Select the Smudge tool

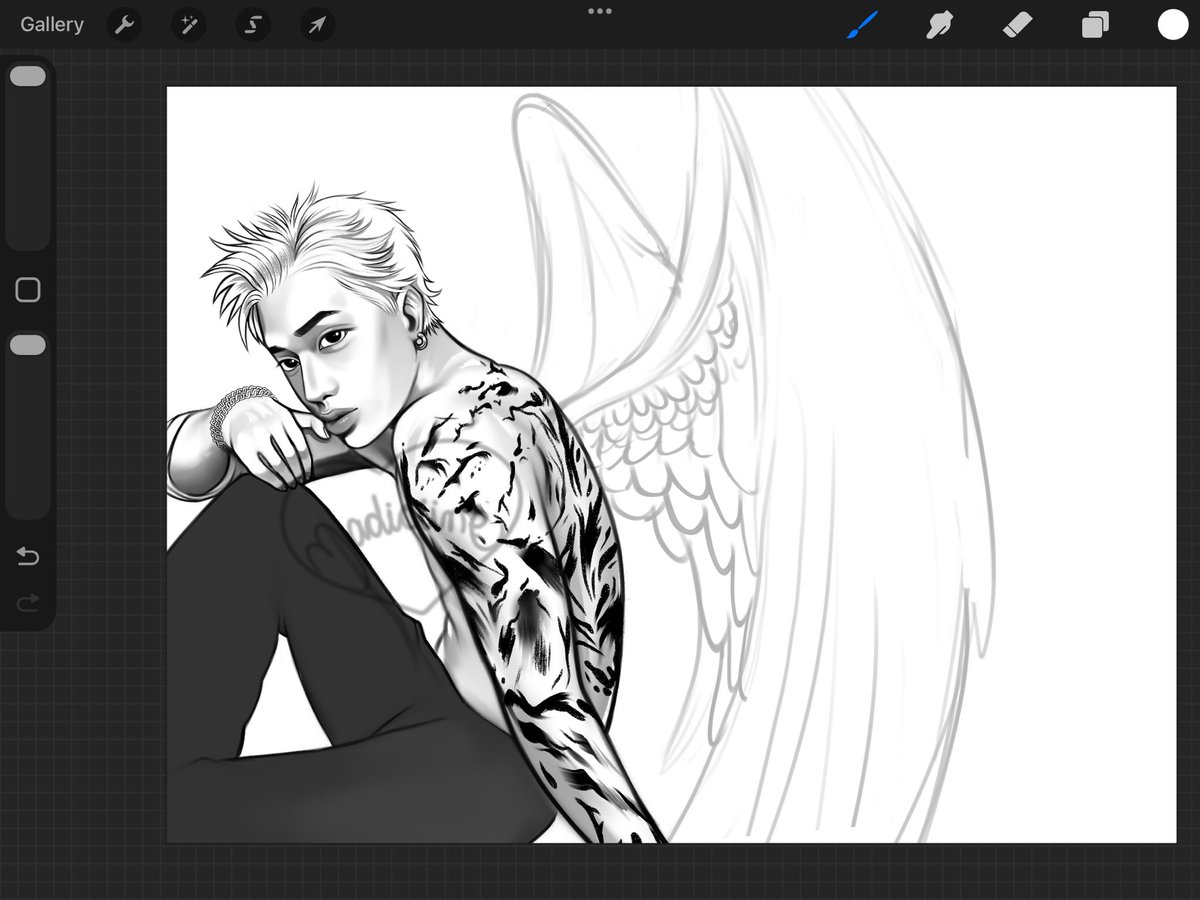point(939,25)
